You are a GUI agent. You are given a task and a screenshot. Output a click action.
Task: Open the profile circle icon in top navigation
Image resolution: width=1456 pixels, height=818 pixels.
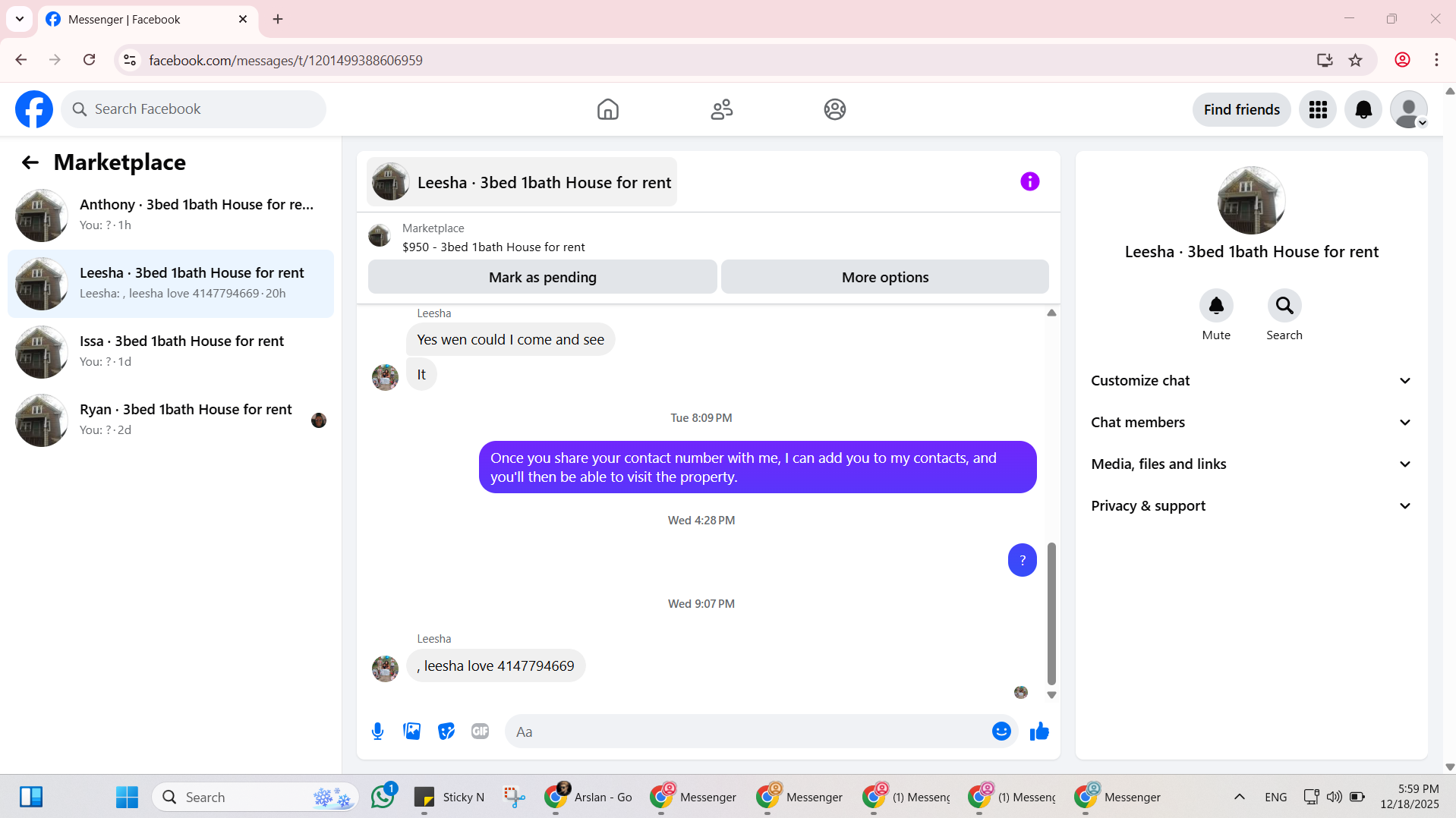point(834,109)
